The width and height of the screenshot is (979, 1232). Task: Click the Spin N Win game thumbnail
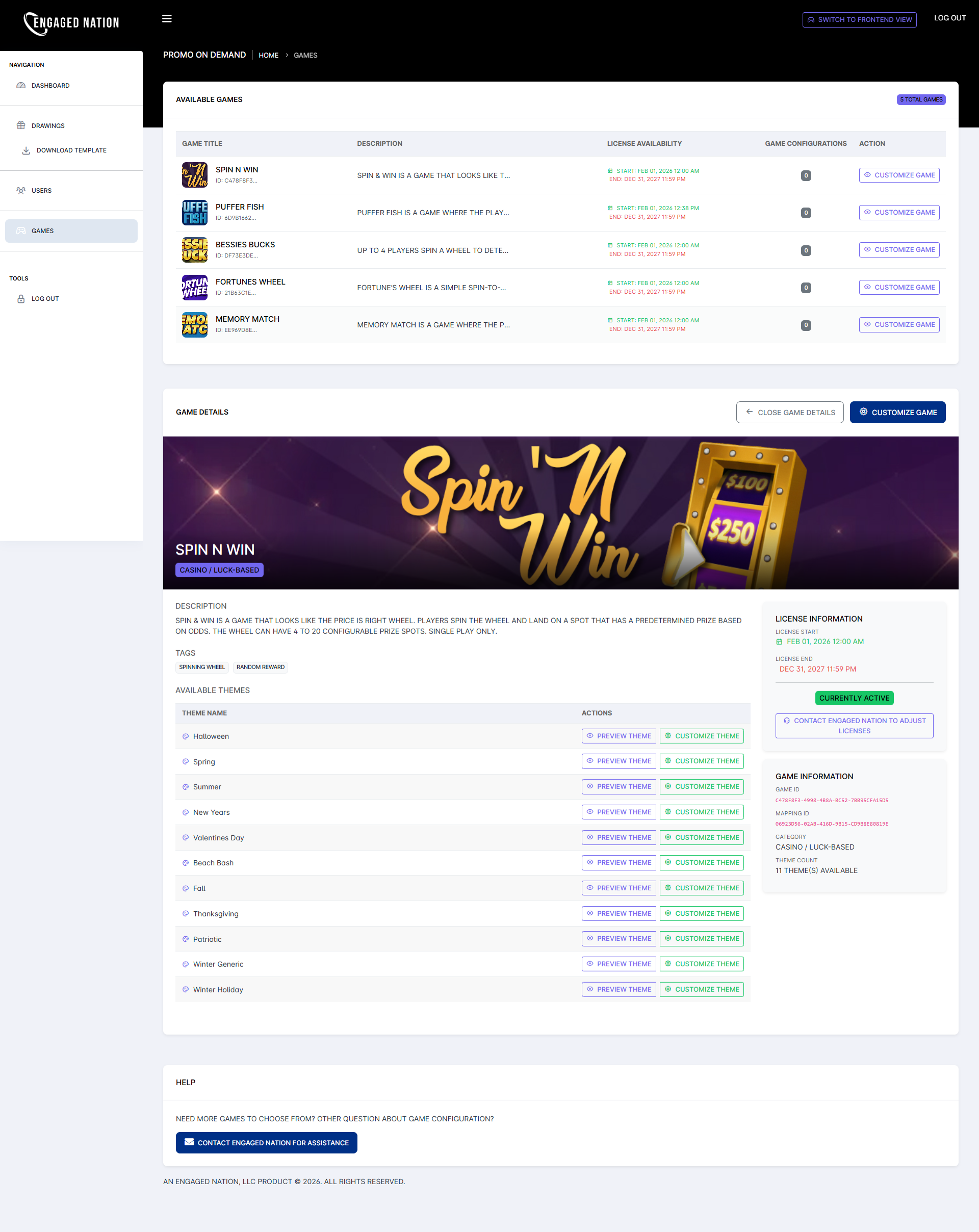click(x=194, y=175)
